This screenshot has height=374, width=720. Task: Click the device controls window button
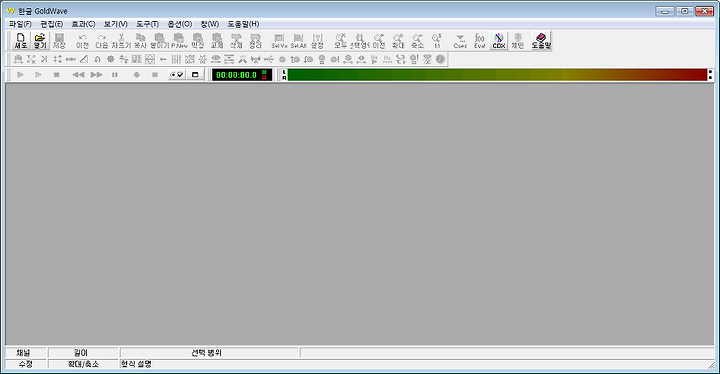(x=195, y=74)
